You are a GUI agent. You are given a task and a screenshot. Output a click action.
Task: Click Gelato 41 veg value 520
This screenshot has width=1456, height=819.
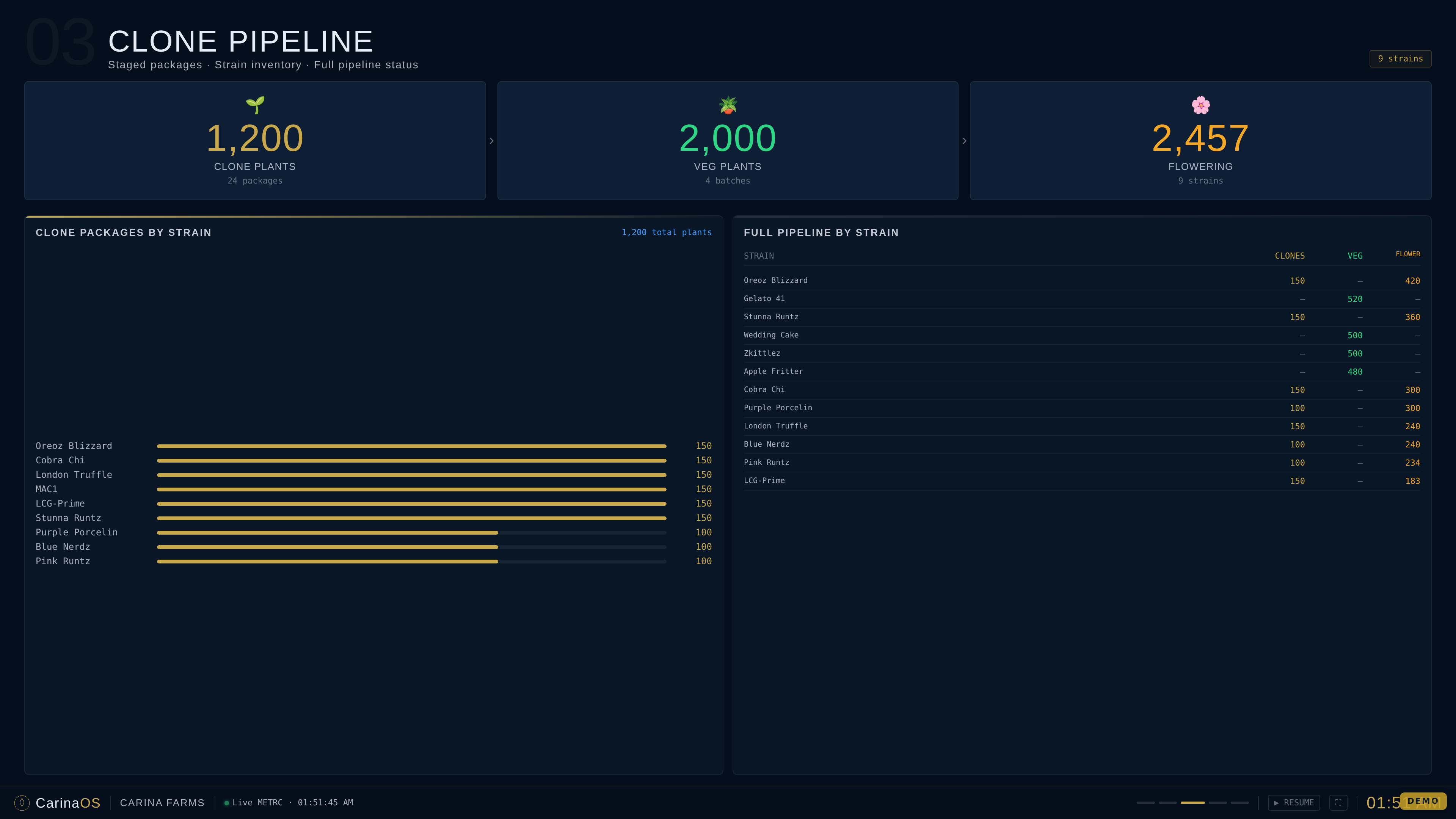point(1355,299)
